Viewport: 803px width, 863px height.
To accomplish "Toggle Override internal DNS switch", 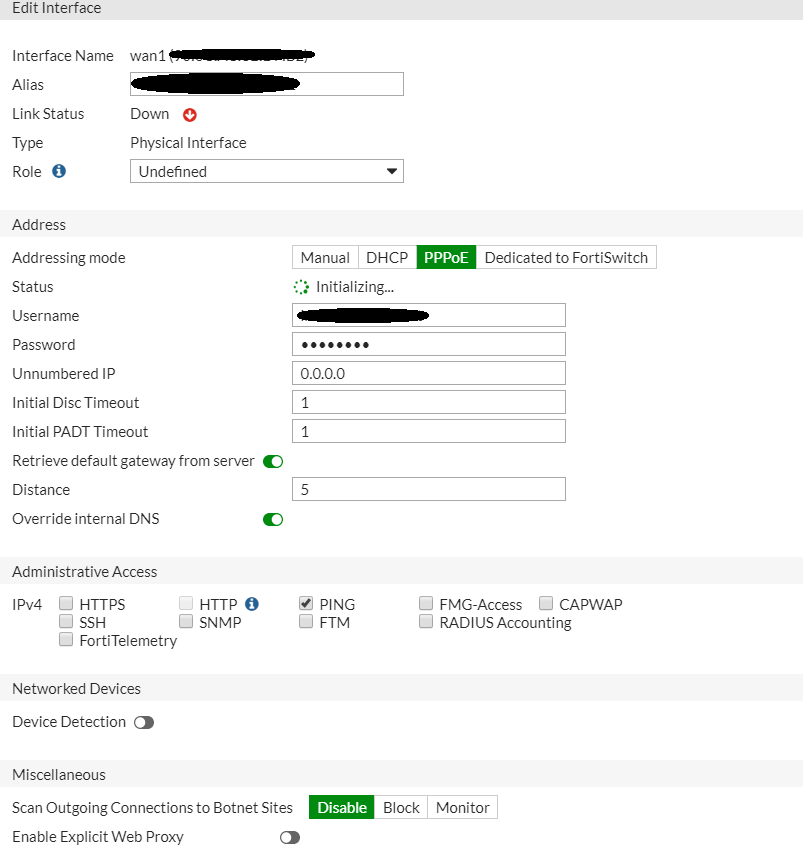I will (273, 519).
